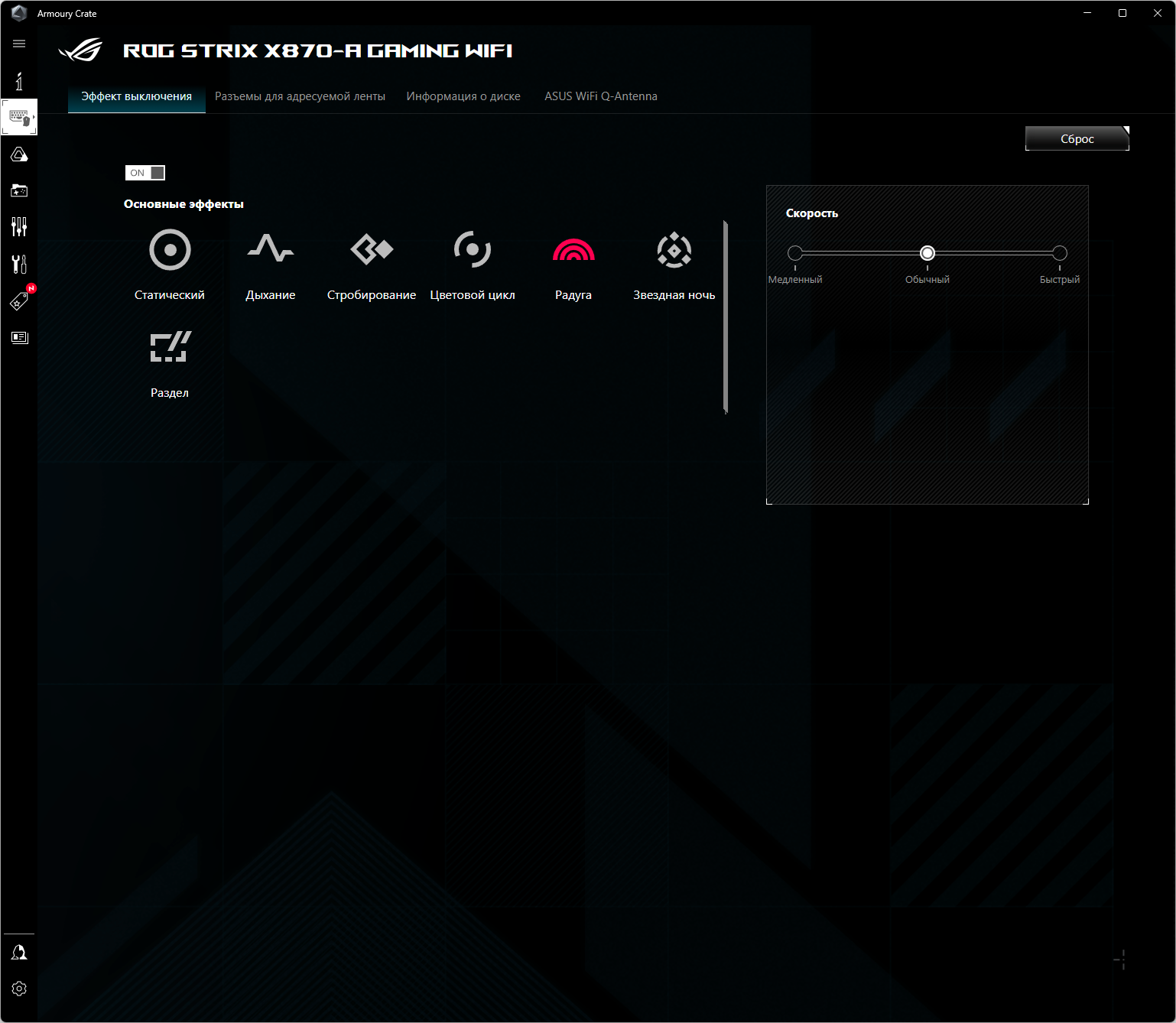Open ASUS WiFi Q-Antenna tab
Viewport: 1176px width, 1023px height.
pyautogui.click(x=601, y=96)
